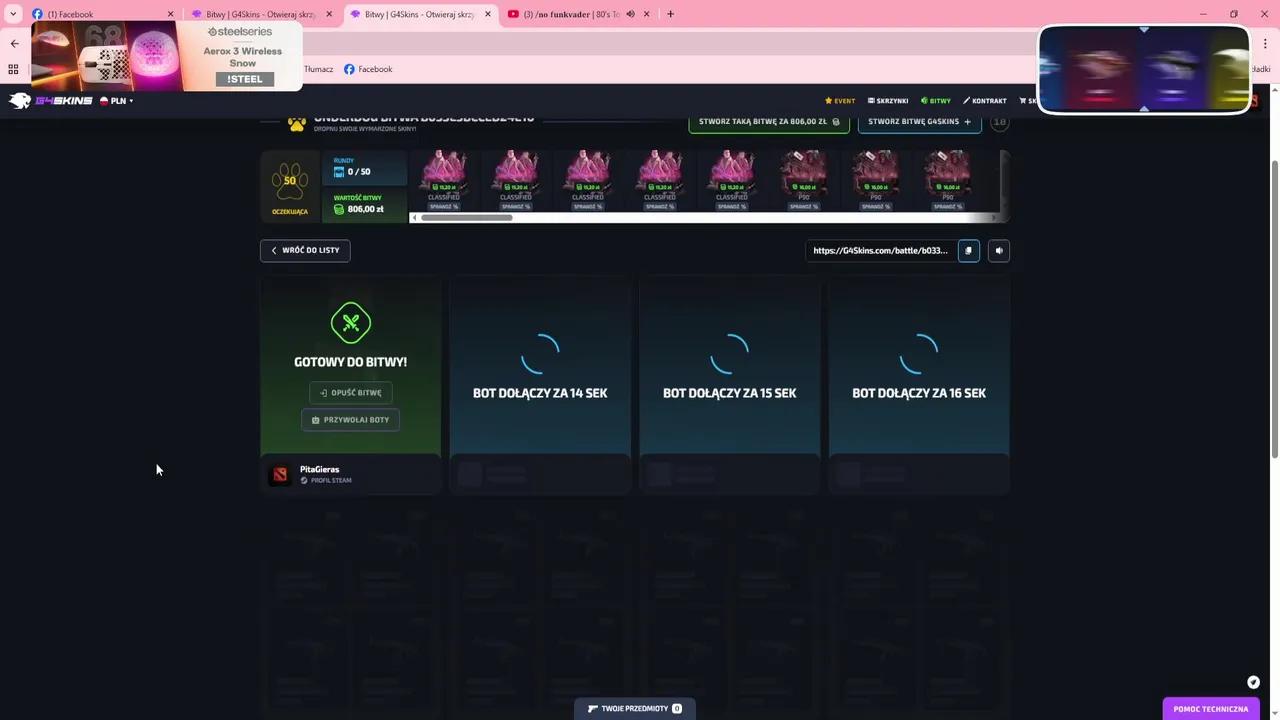1280x720 pixels.
Task: Click the PitaGieras player avatar
Action: point(280,474)
